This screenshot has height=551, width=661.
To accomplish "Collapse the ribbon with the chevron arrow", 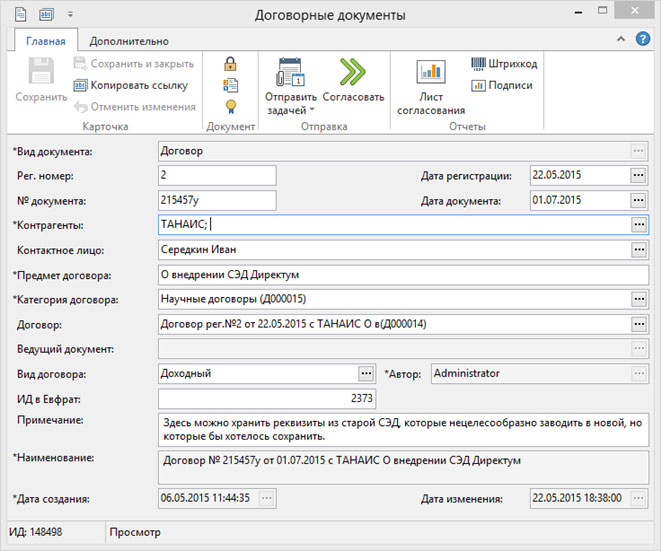I will pyautogui.click(x=621, y=41).
